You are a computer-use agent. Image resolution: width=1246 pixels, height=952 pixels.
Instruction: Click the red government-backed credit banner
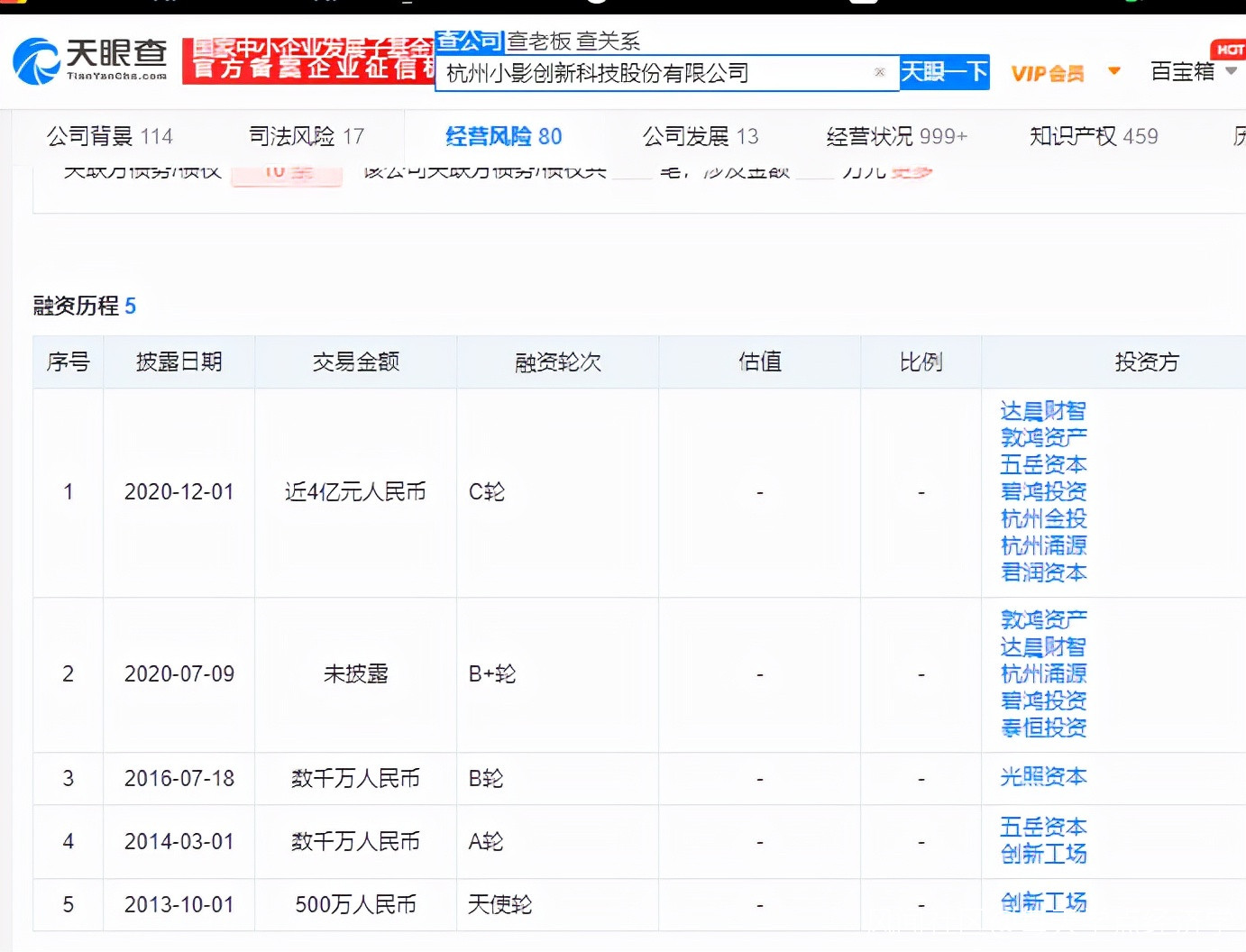pyautogui.click(x=308, y=60)
